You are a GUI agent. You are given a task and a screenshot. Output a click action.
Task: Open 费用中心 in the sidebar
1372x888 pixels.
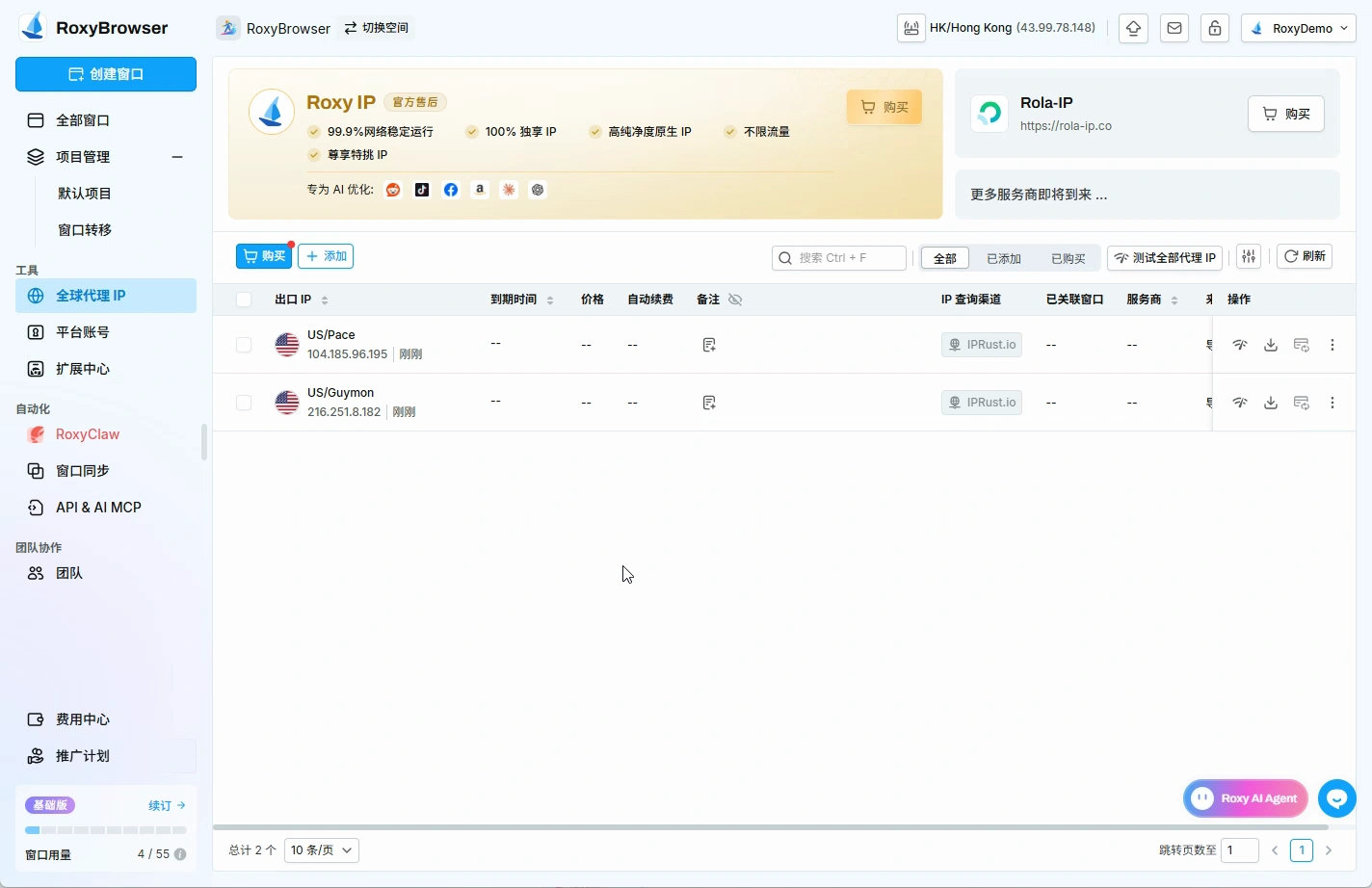click(106, 719)
